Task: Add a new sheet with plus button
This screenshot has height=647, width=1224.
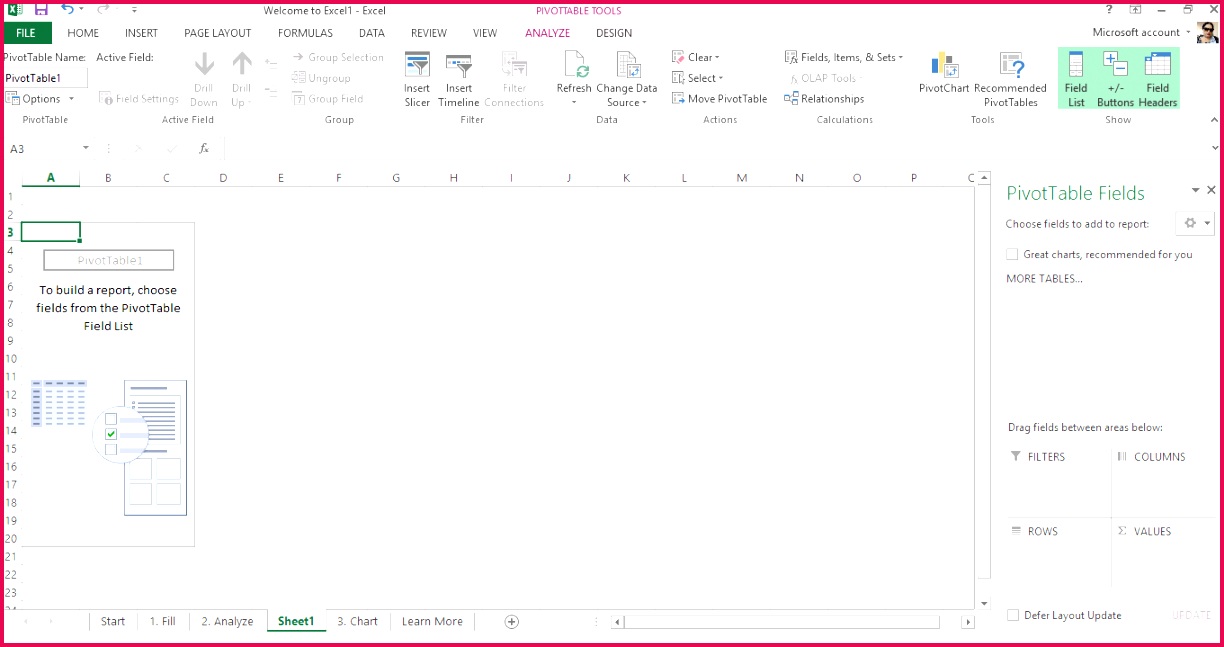Action: [512, 621]
